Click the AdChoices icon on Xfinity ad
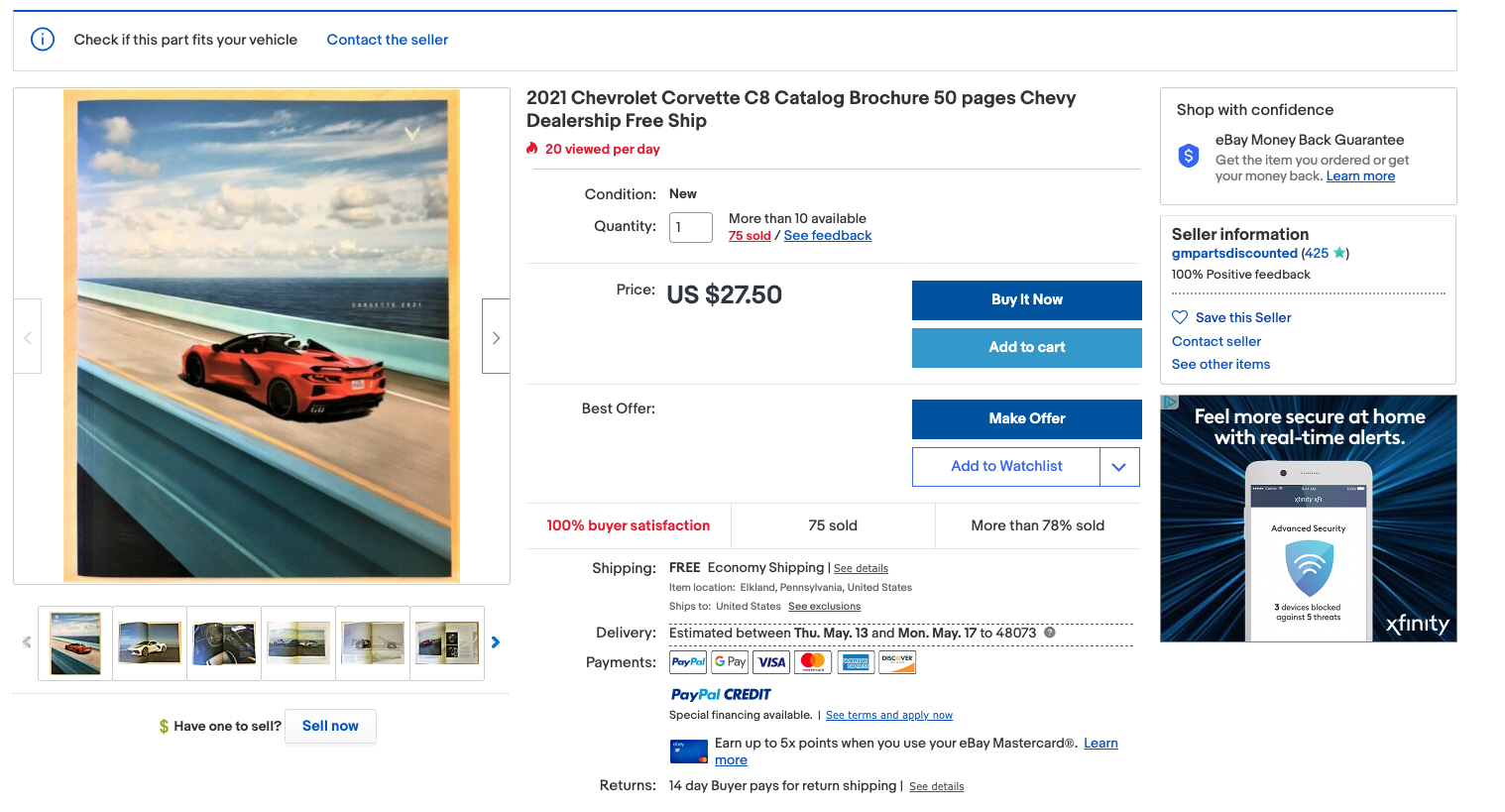1505x812 pixels. pyautogui.click(x=1170, y=403)
